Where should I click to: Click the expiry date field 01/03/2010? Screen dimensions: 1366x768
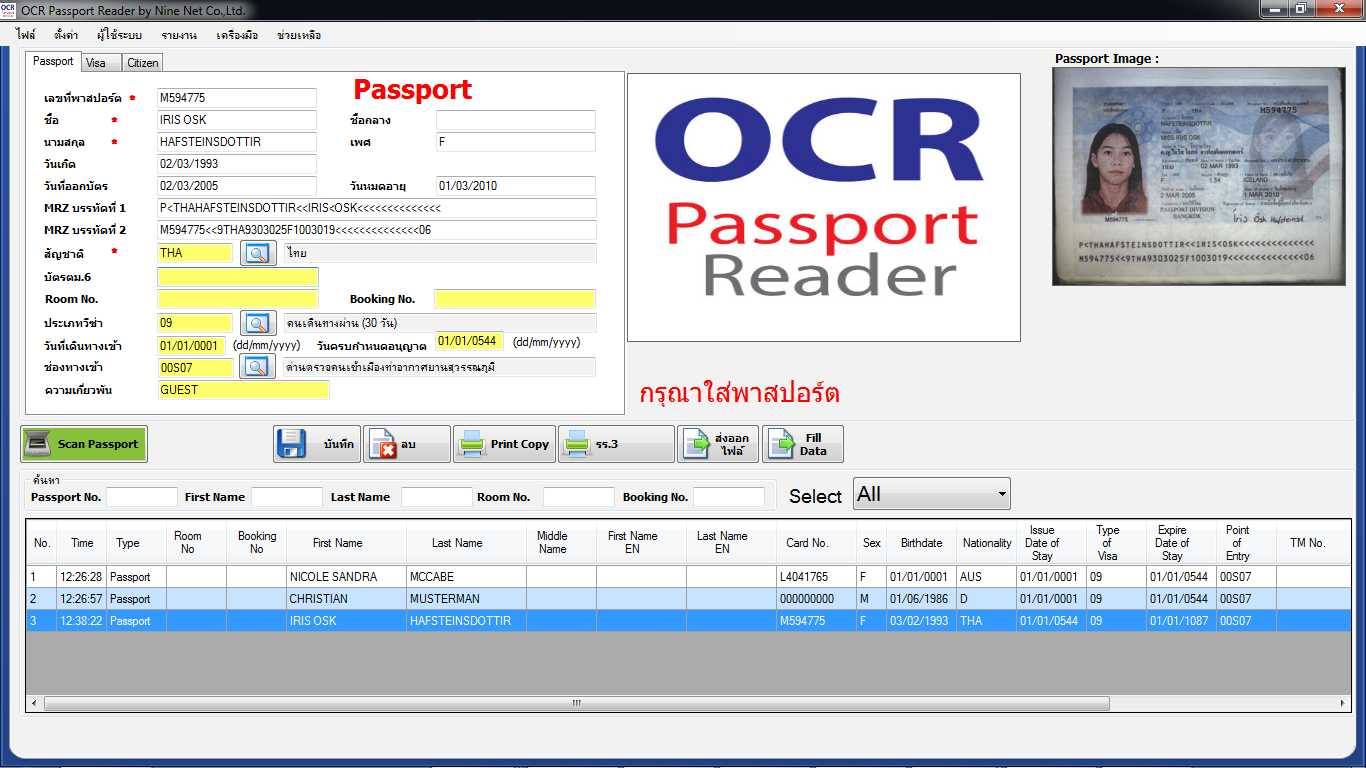[515, 186]
